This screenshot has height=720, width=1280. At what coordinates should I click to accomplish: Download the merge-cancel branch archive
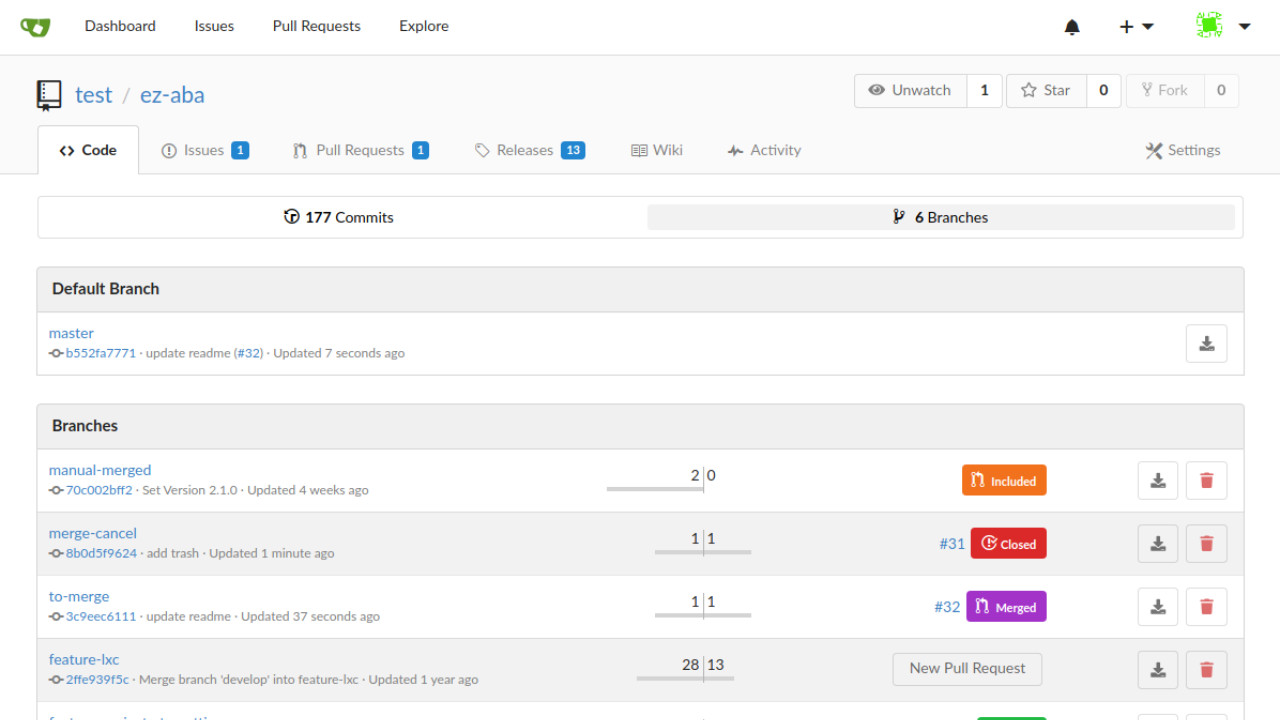pyautogui.click(x=1158, y=544)
